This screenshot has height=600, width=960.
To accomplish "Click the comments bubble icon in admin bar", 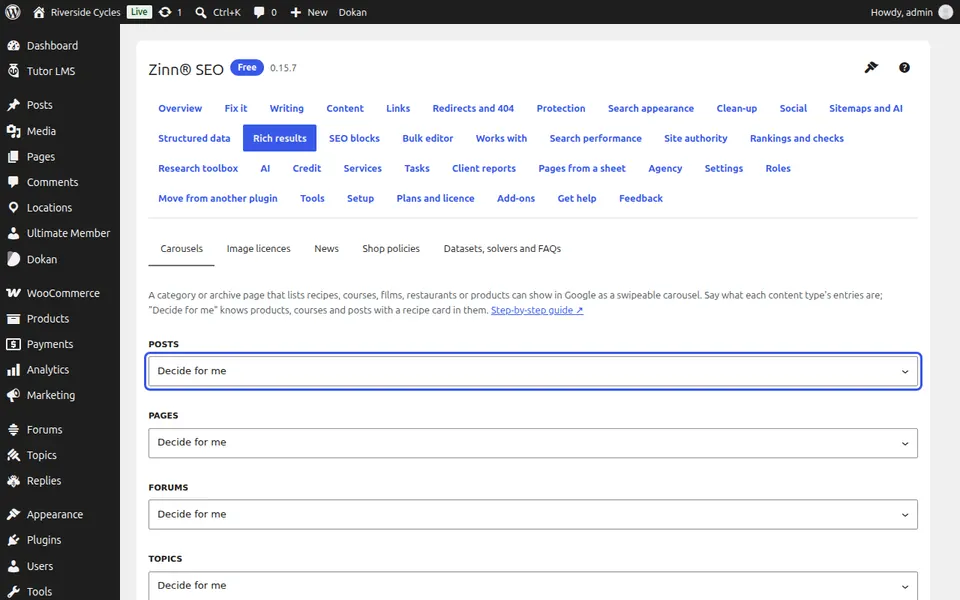I will coord(259,12).
